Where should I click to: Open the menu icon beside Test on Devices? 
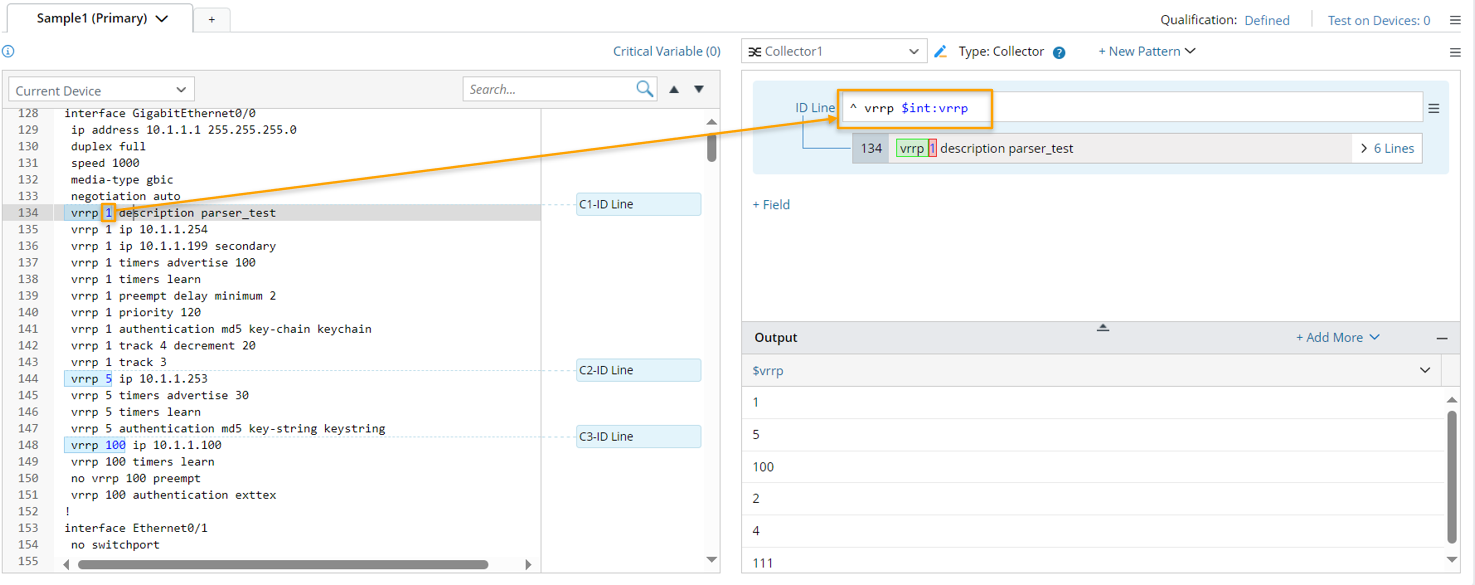pos(1455,20)
